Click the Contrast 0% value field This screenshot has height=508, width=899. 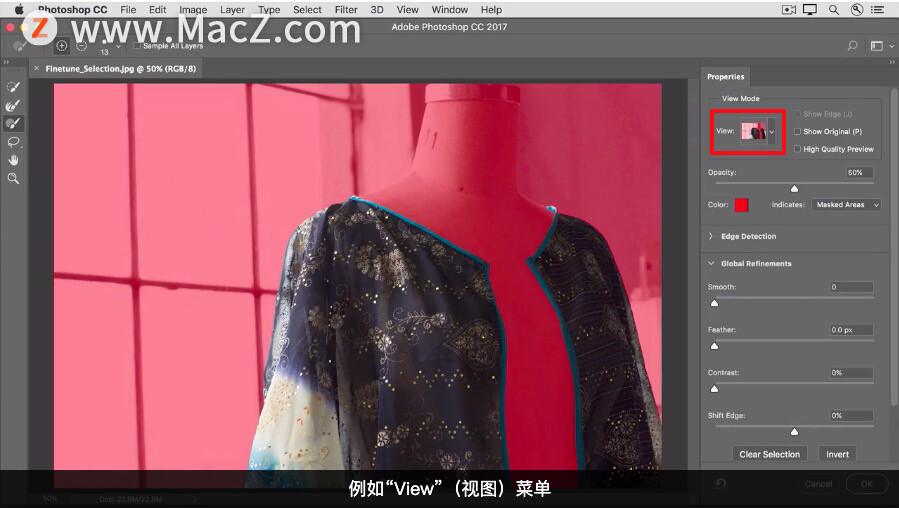tap(851, 373)
